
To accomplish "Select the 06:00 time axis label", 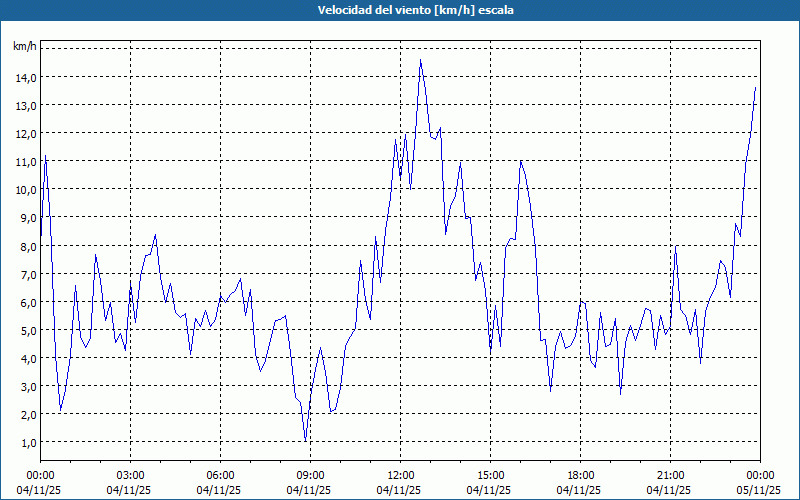I will click(221, 475).
